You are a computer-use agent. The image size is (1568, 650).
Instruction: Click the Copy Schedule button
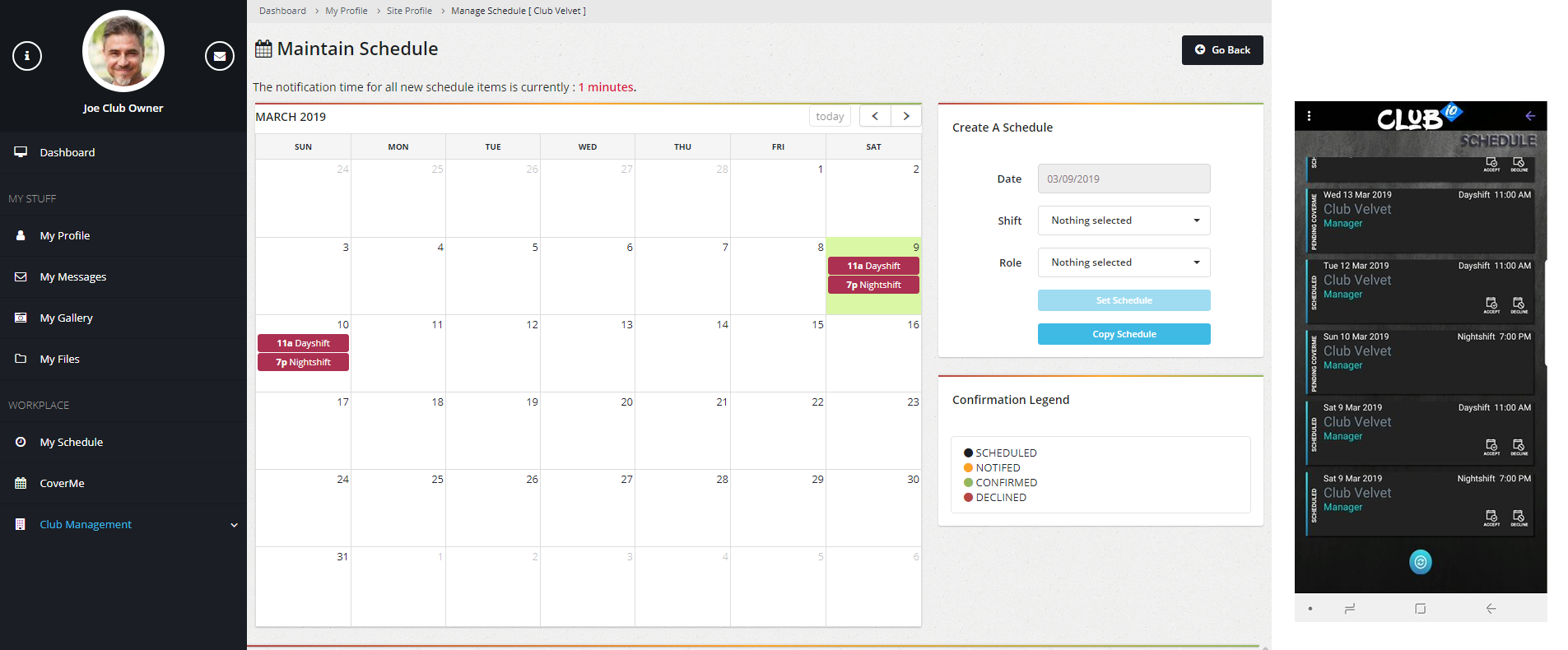[x=1124, y=334]
